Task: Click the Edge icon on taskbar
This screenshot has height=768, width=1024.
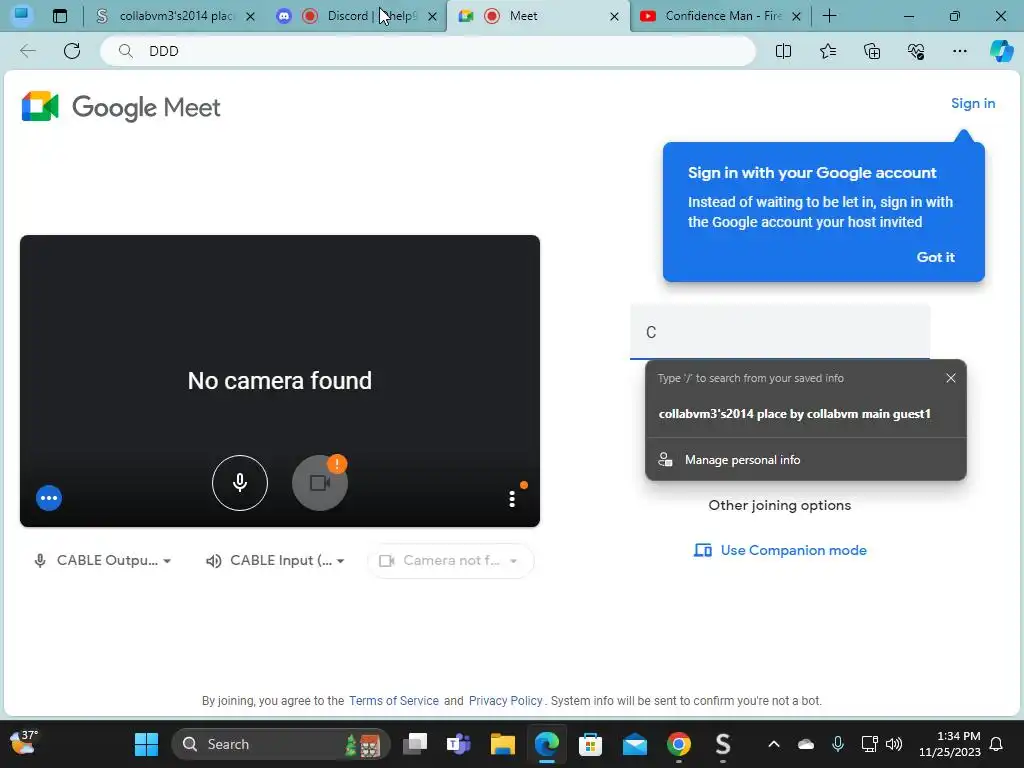Action: click(547, 744)
